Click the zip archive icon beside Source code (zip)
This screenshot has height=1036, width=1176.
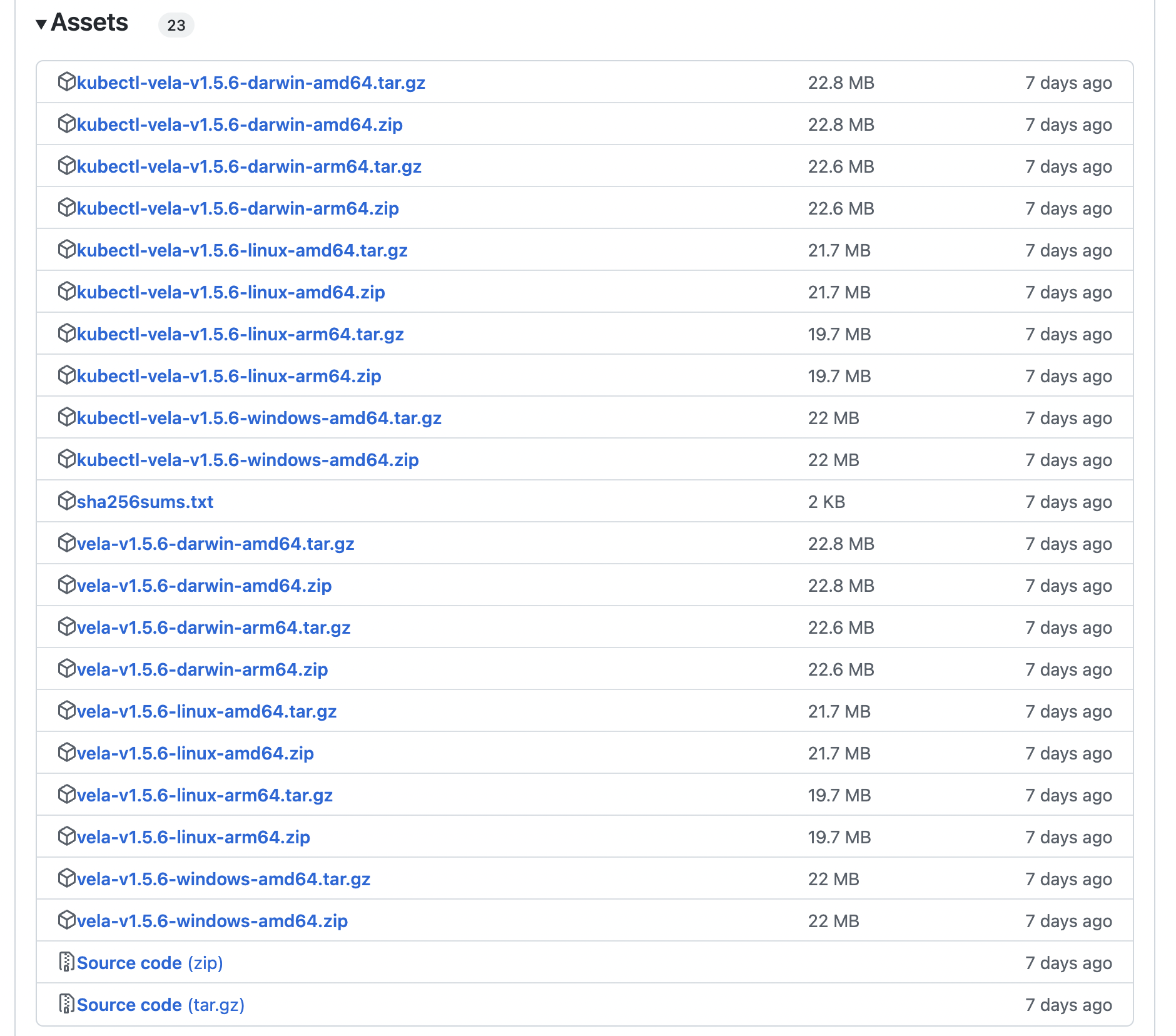coord(66,962)
